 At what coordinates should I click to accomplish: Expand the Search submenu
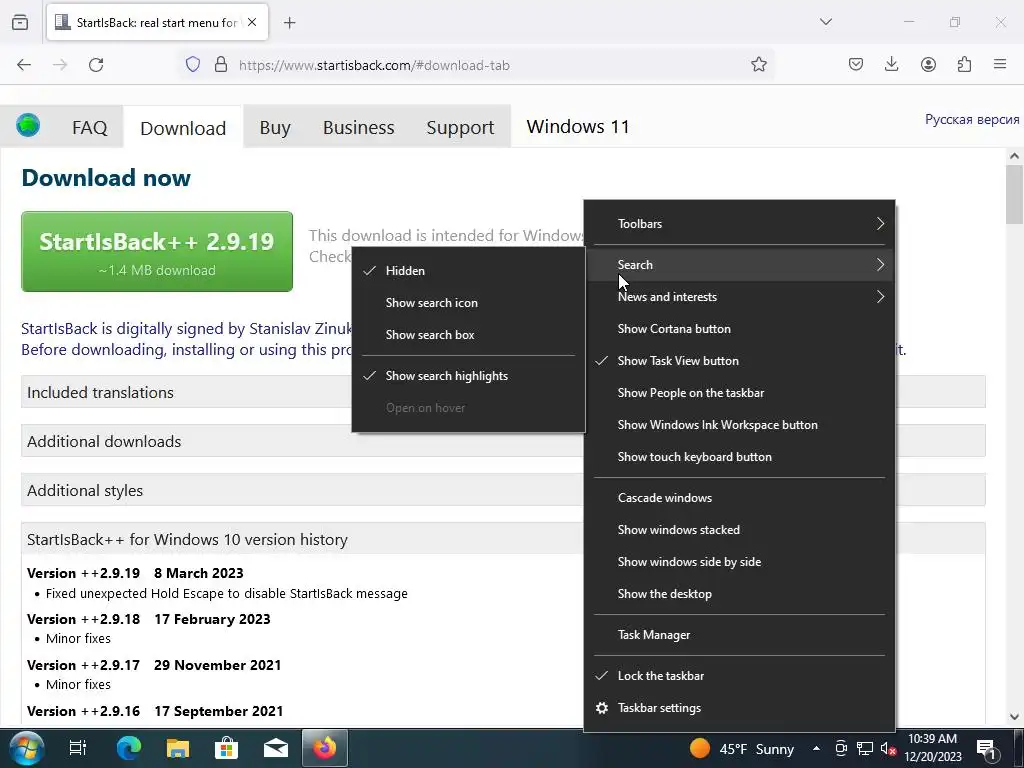739,264
